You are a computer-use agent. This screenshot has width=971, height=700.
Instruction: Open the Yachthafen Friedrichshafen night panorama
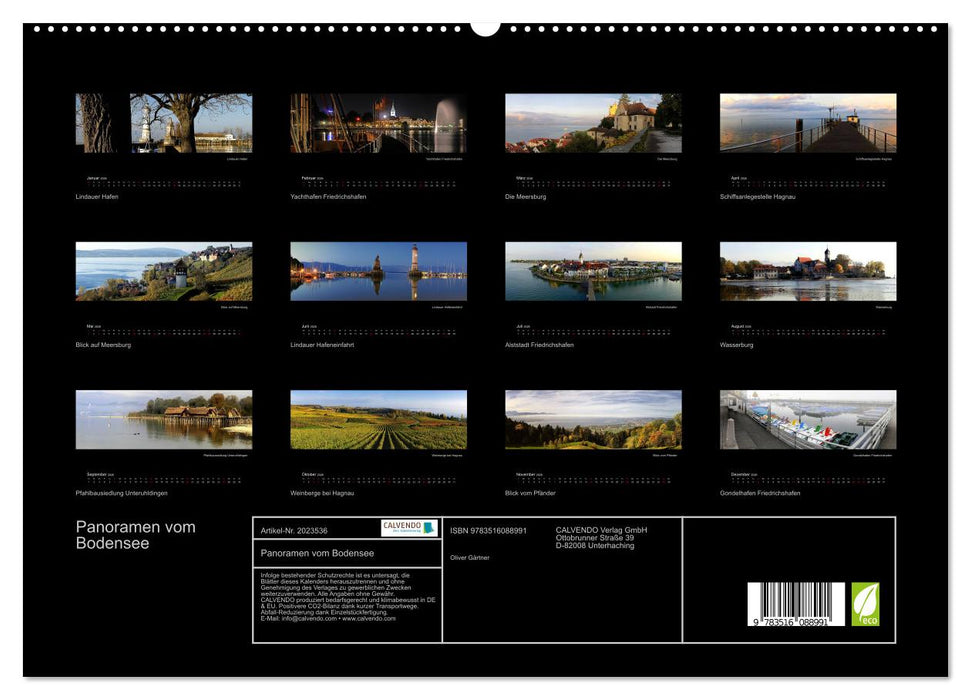pos(377,122)
